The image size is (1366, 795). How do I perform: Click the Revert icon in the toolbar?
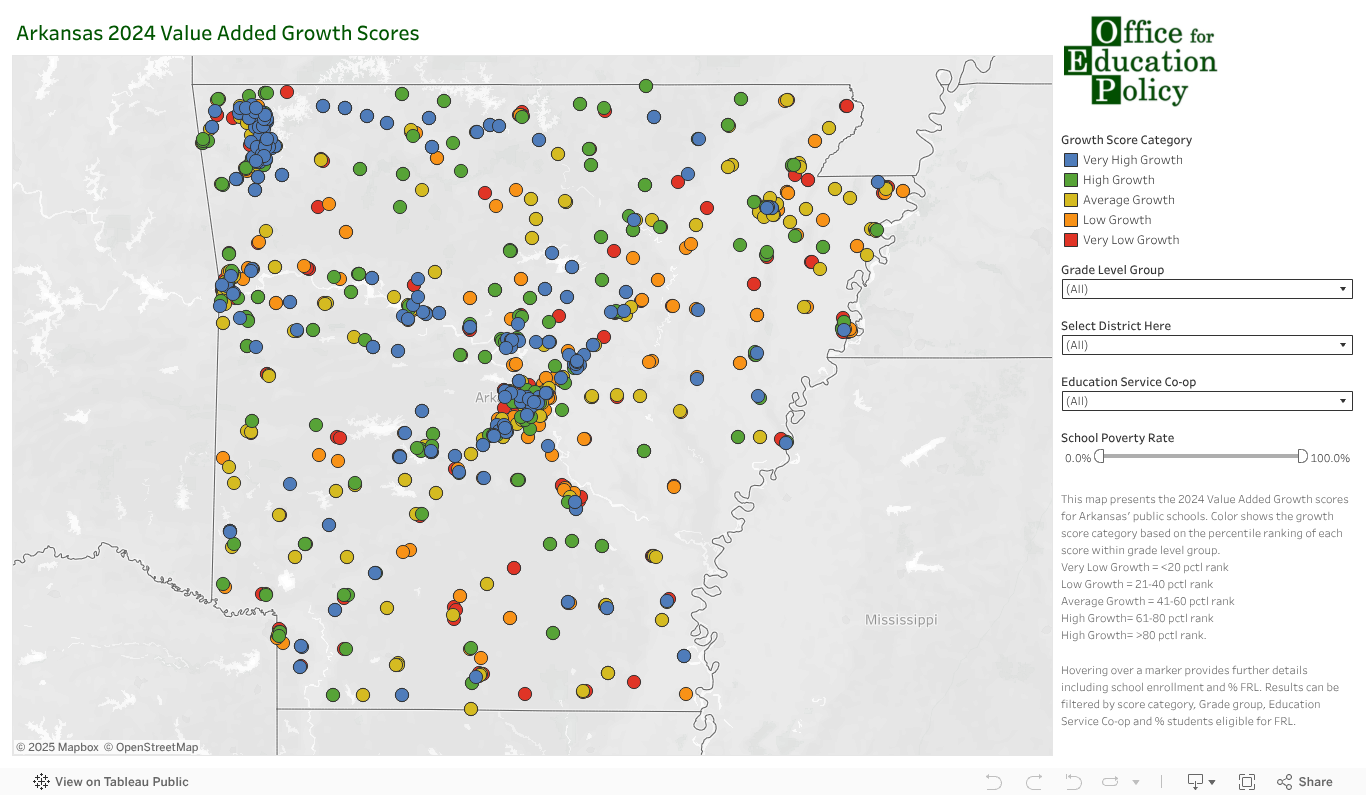pyautogui.click(x=1073, y=782)
